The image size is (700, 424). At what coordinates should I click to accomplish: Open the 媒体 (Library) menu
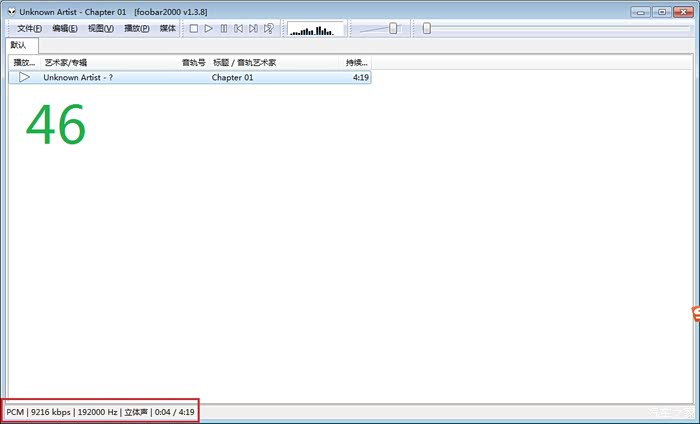point(168,28)
